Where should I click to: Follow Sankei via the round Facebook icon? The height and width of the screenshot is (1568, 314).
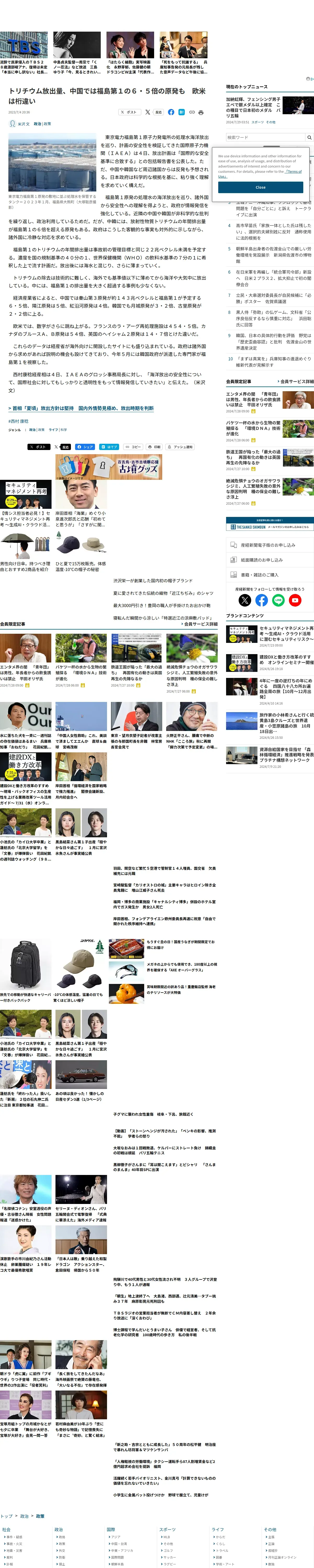(x=262, y=600)
